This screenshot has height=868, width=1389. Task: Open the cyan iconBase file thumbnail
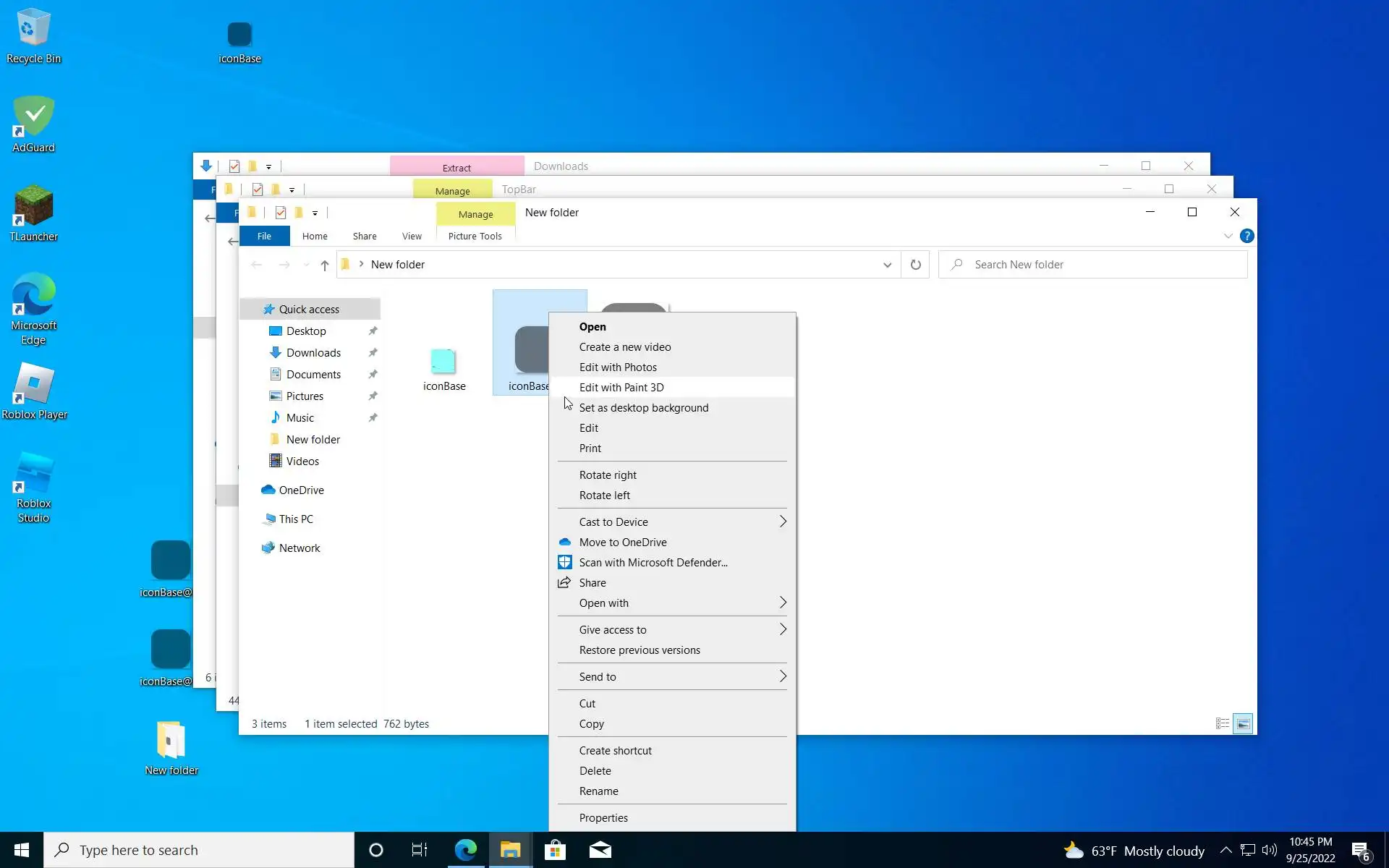click(x=443, y=361)
